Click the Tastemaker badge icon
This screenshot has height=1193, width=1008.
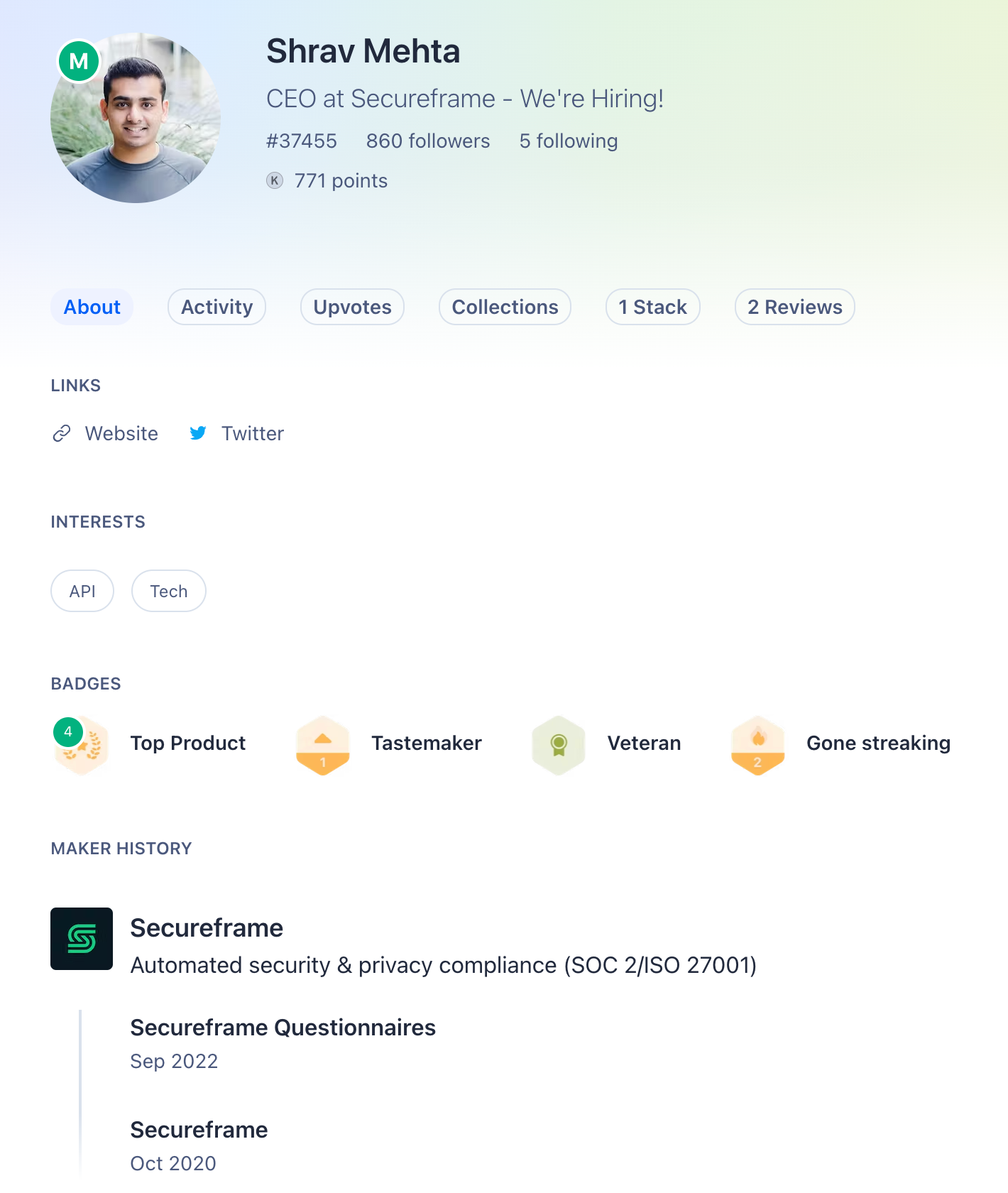323,745
